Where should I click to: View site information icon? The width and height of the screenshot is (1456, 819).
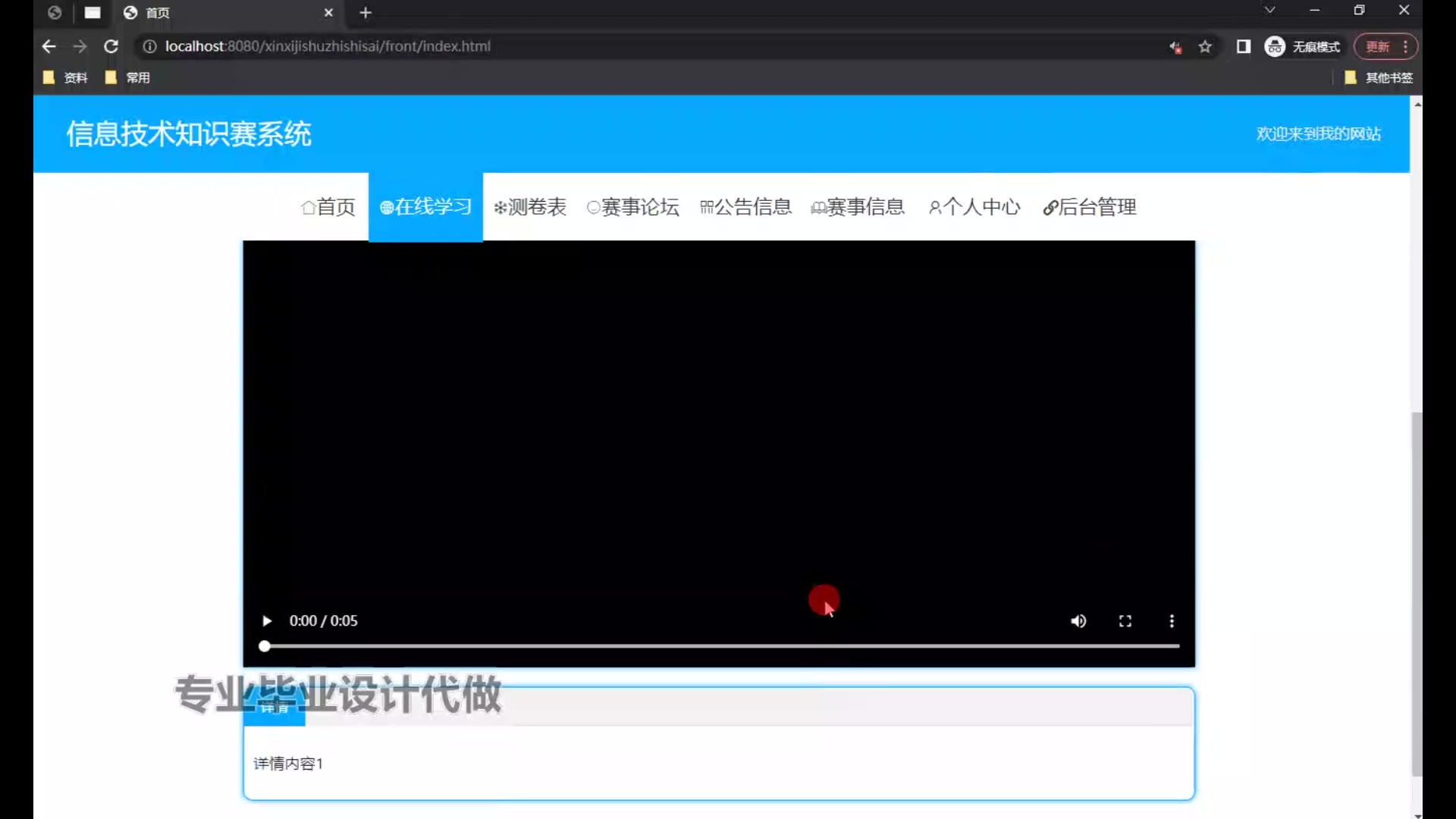(x=150, y=46)
